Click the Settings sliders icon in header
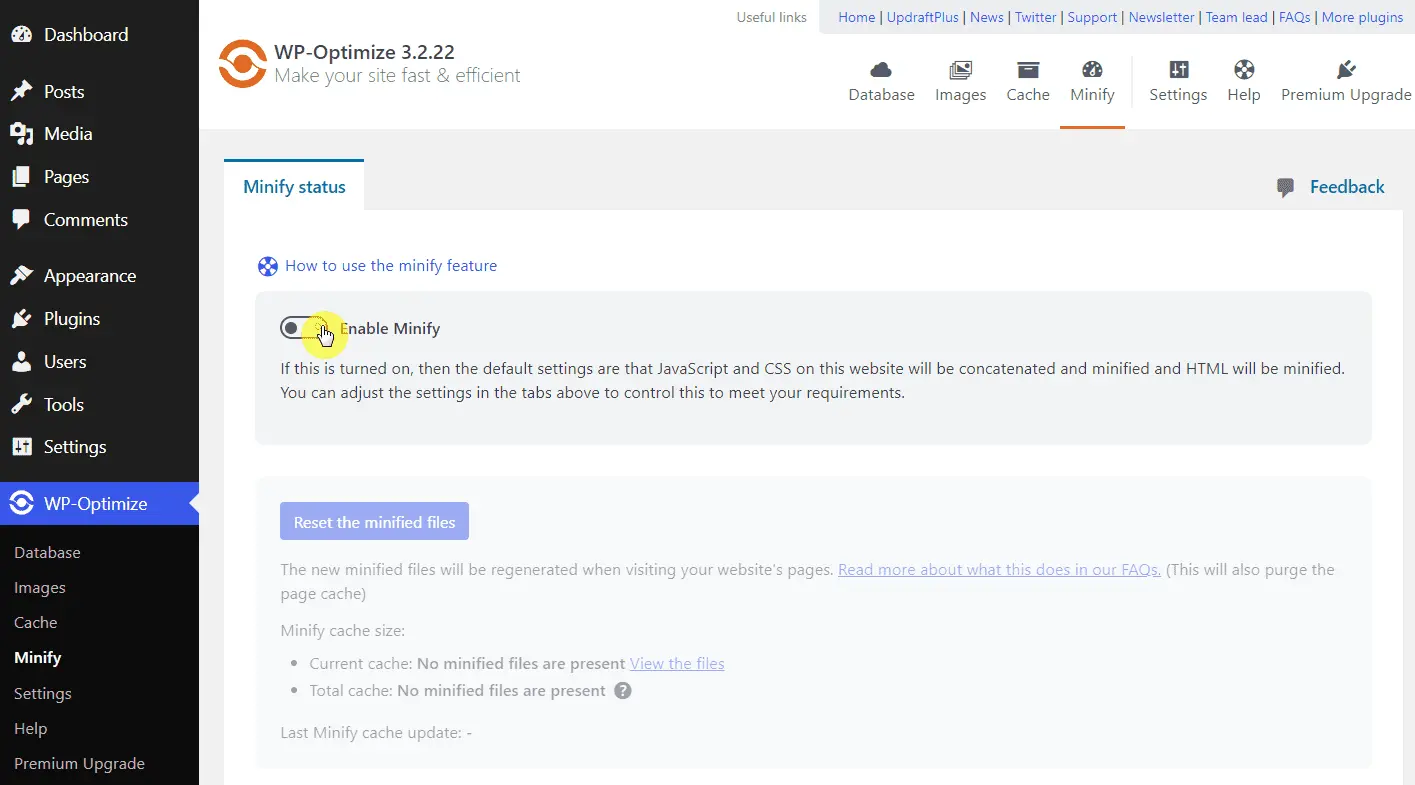Image resolution: width=1415 pixels, height=785 pixels. pos(1179,69)
